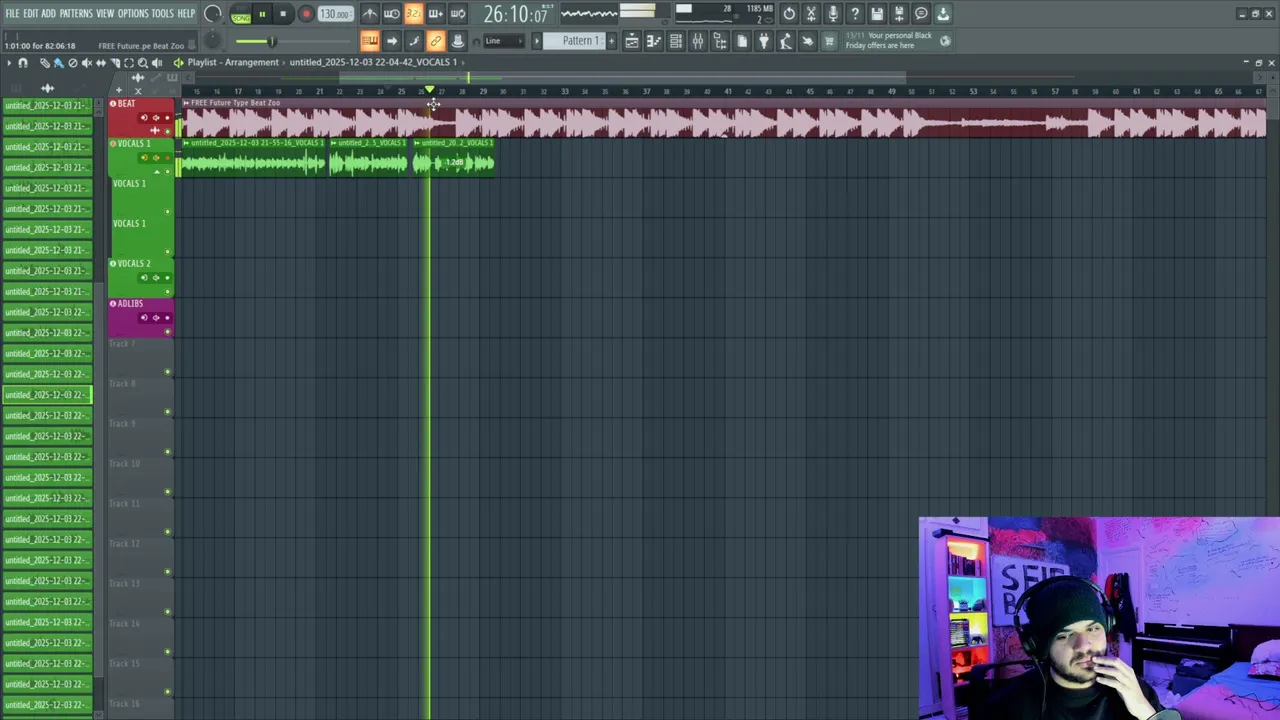This screenshot has width=1280, height=720.
Task: Open the PATTERNS menu
Action: click(76, 14)
